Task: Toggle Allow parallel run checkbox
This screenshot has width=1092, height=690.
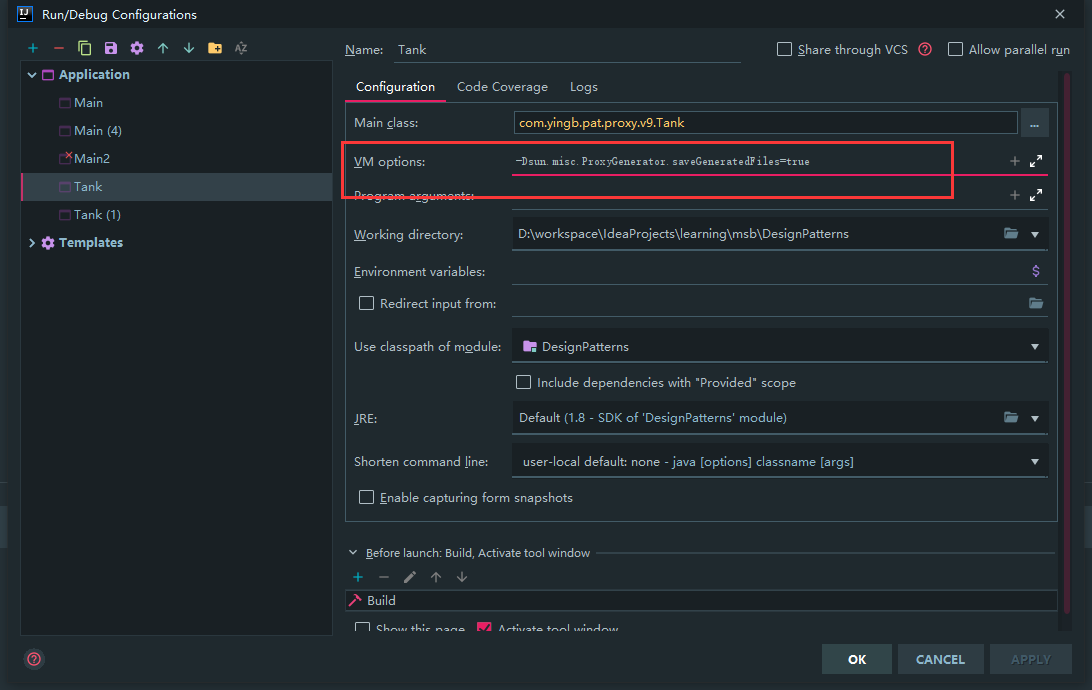Action: (956, 50)
